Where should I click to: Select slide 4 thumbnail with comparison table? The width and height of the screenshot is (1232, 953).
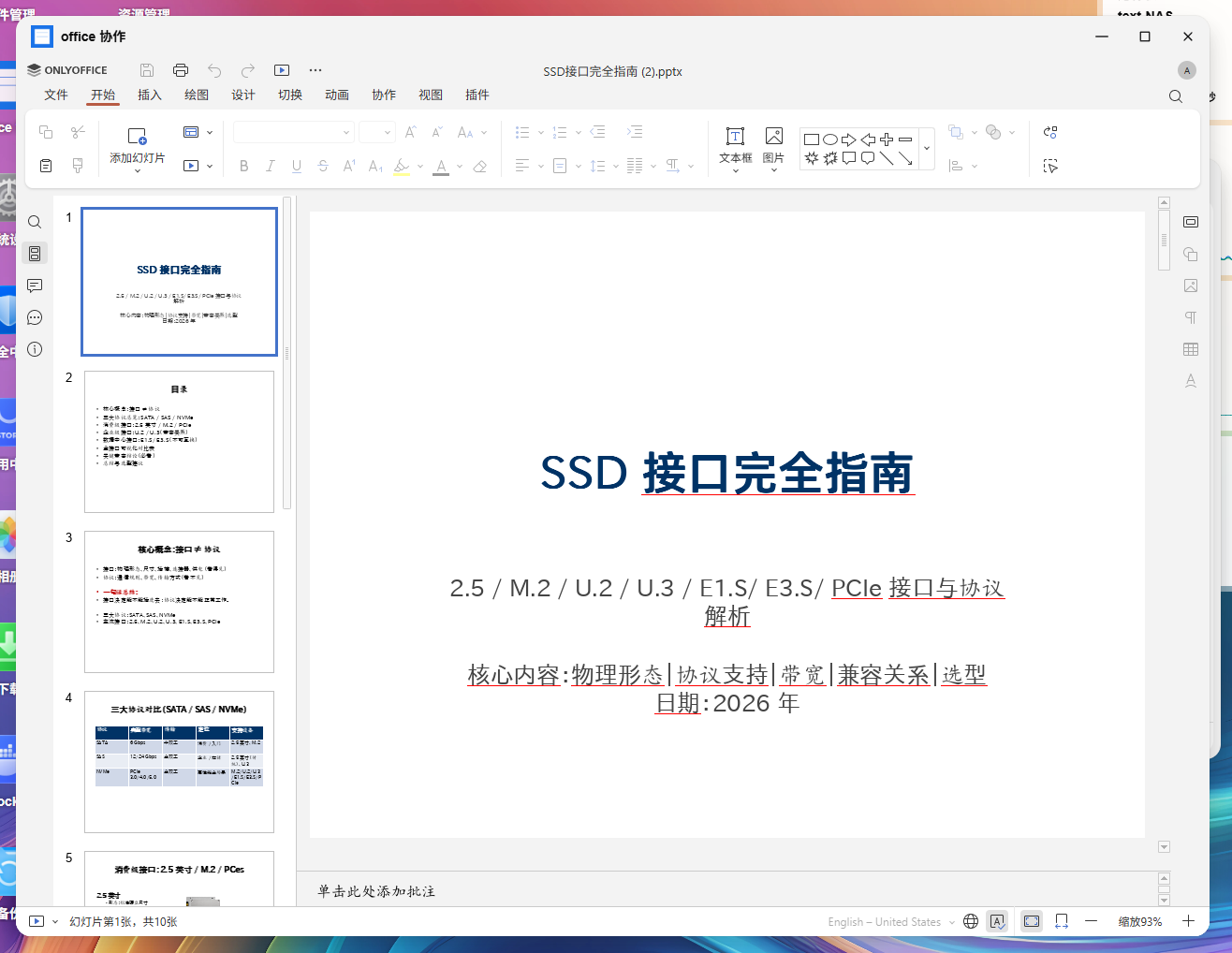(x=179, y=762)
